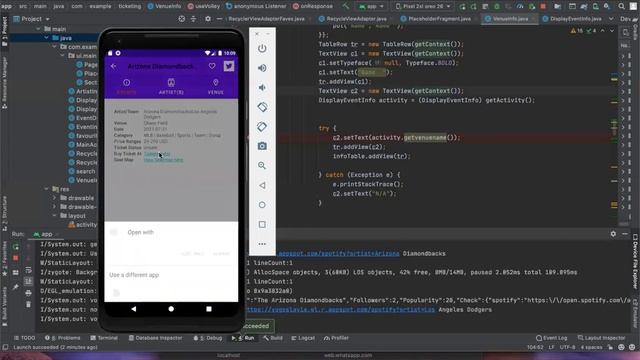Screen dimensions: 640x360
Task: Tap the heart favorite icon in app
Action: tap(212, 66)
